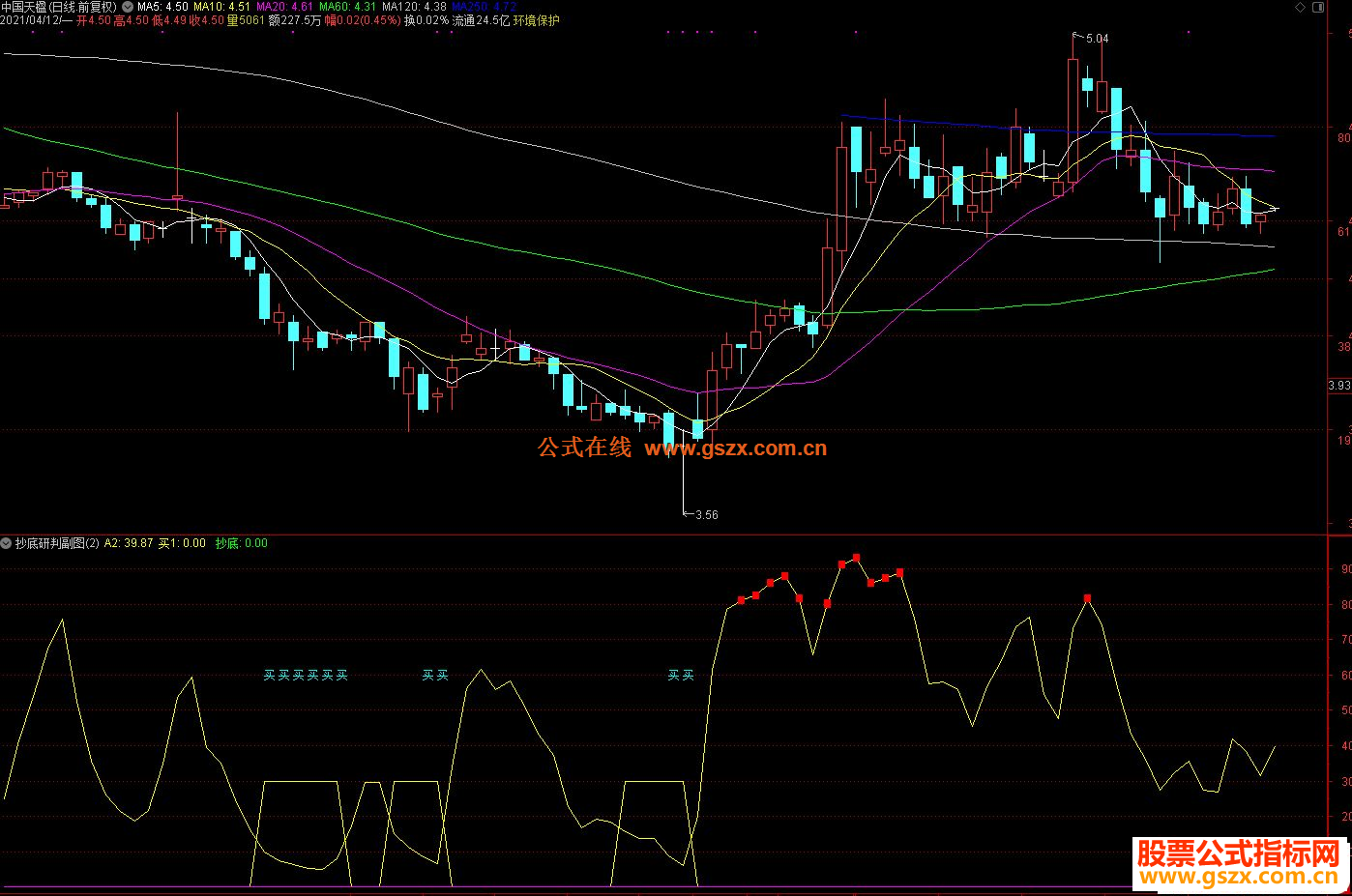Click the A2: 39.87 value label
1352x896 pixels.
(129, 543)
